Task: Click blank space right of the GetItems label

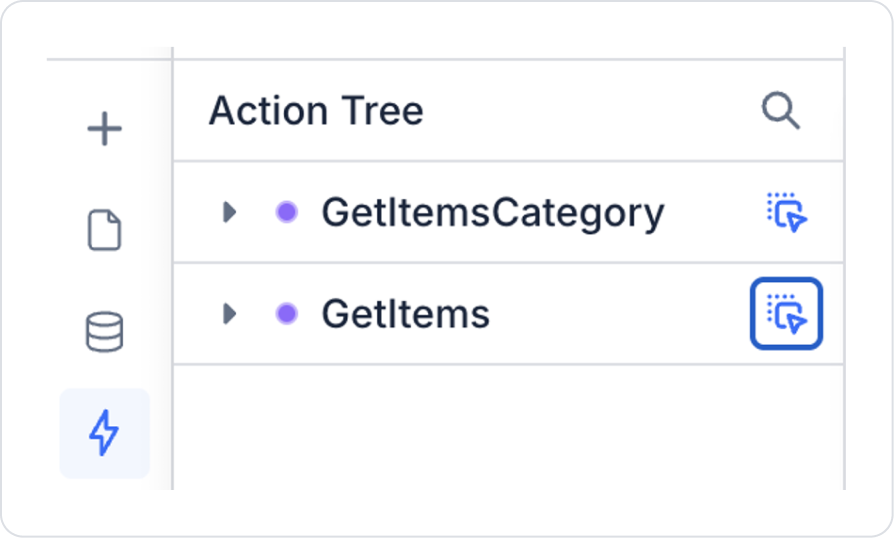Action: [620, 314]
